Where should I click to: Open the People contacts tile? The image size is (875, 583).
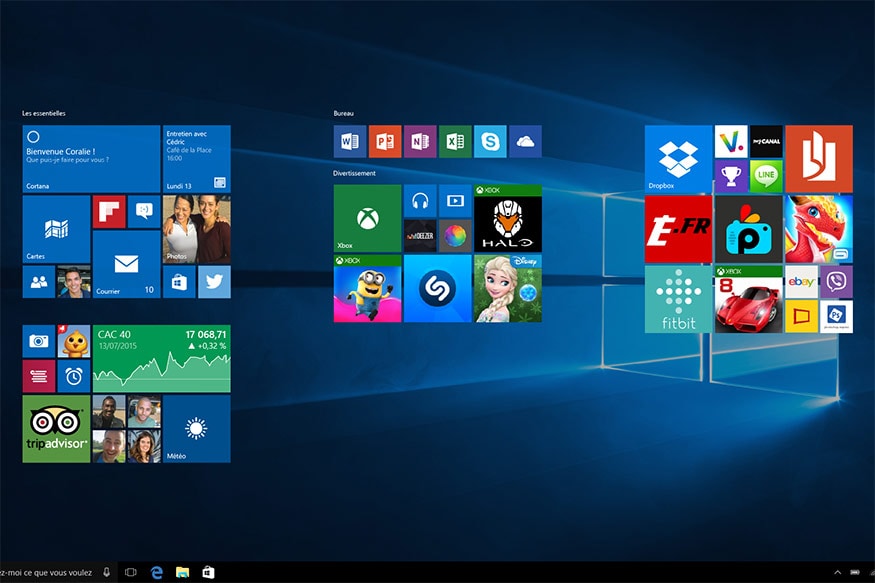(39, 282)
